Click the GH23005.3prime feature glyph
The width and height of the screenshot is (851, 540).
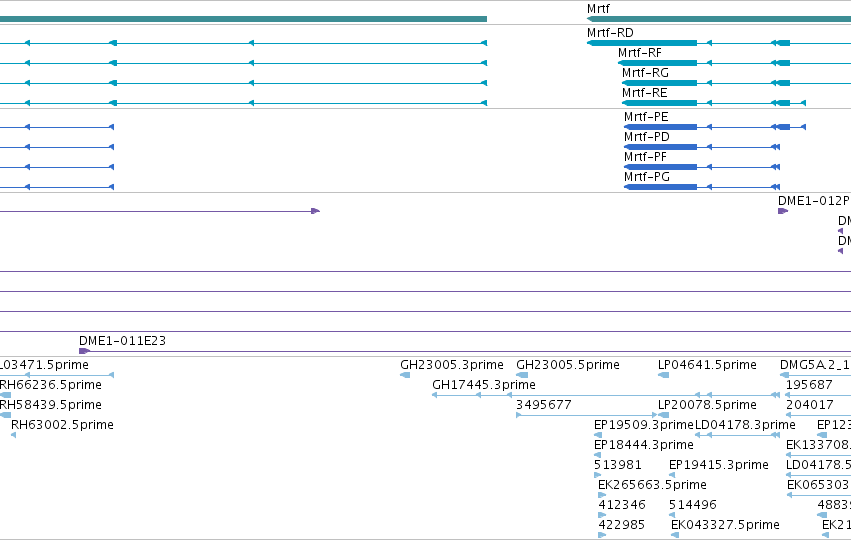click(x=405, y=375)
